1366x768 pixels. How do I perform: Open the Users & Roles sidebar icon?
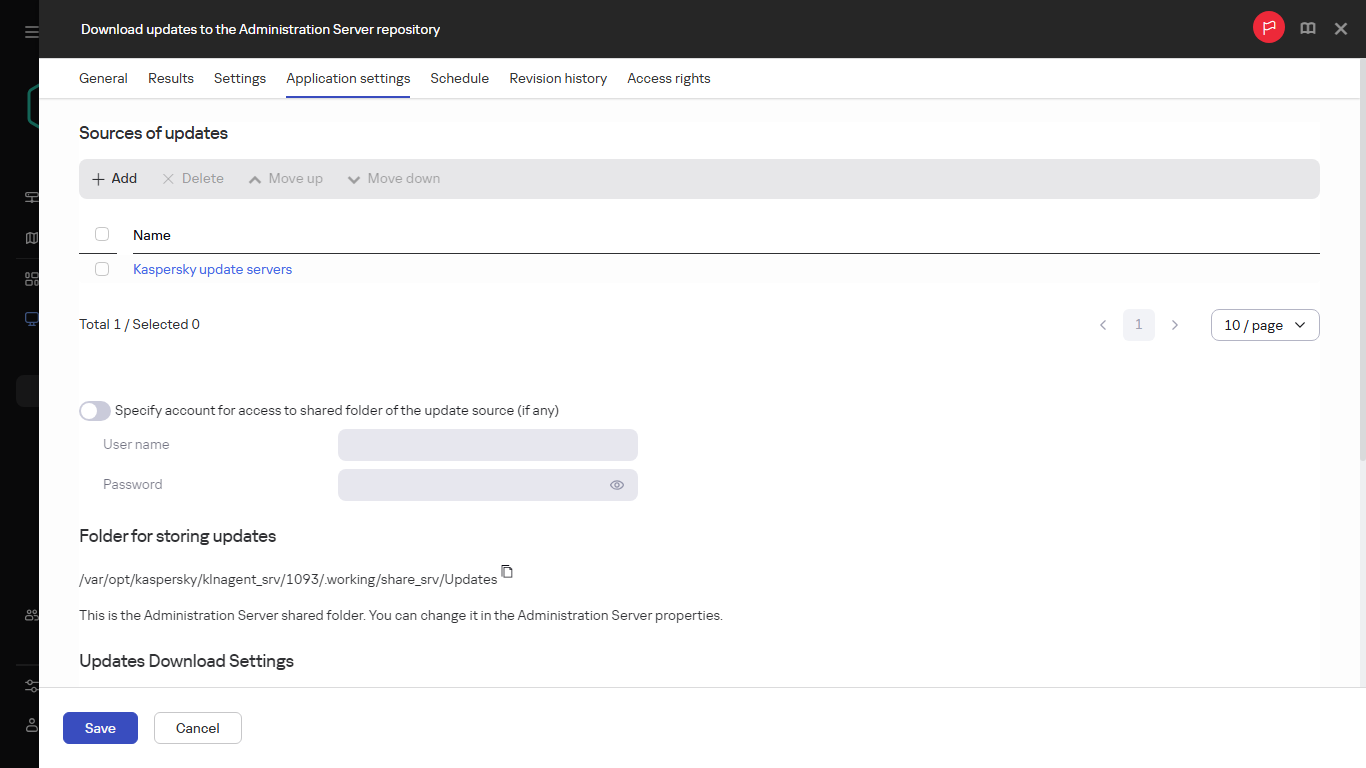click(30, 615)
